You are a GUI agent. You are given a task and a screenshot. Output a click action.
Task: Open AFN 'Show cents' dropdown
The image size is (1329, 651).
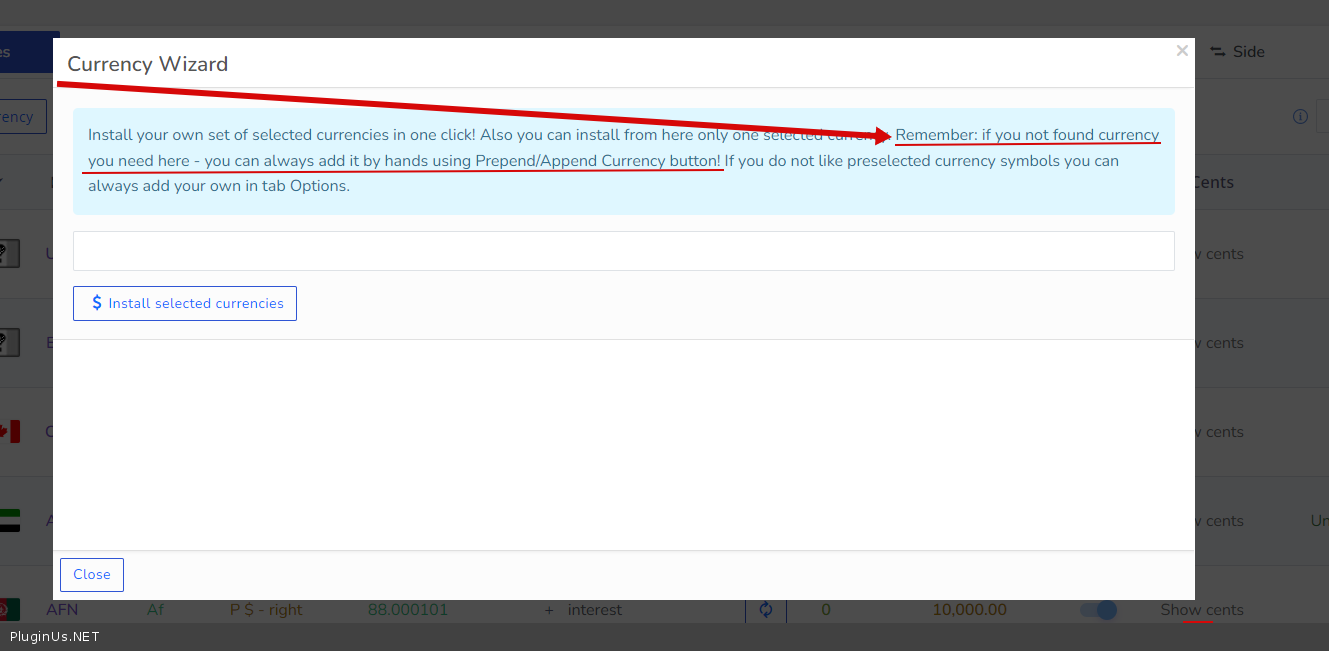pos(1202,610)
